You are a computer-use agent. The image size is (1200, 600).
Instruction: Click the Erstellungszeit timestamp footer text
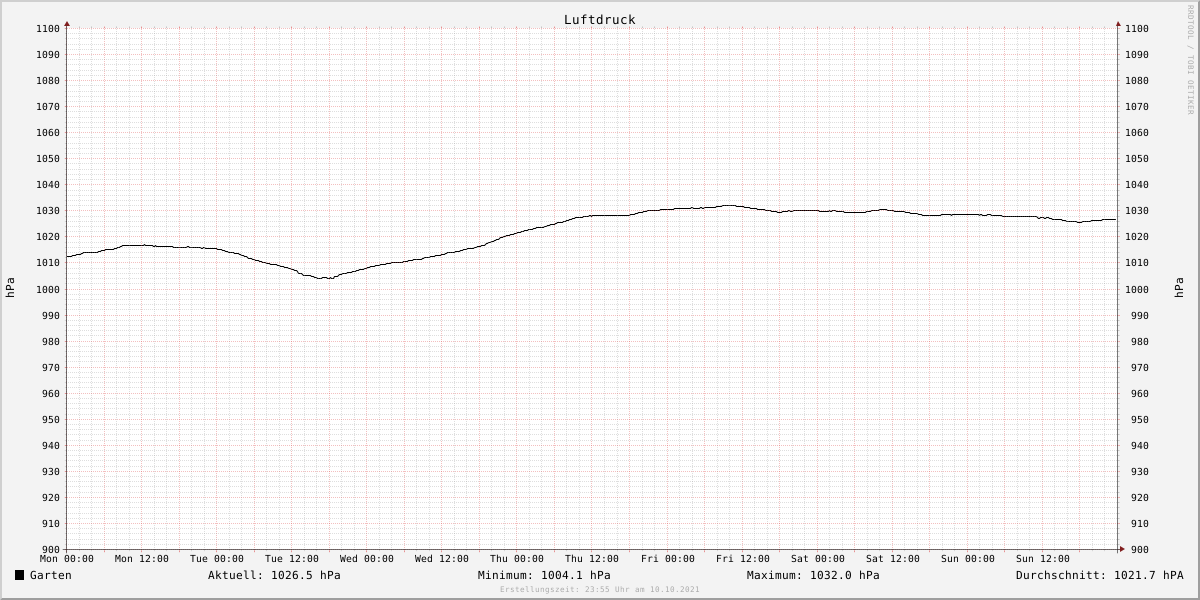pos(600,589)
